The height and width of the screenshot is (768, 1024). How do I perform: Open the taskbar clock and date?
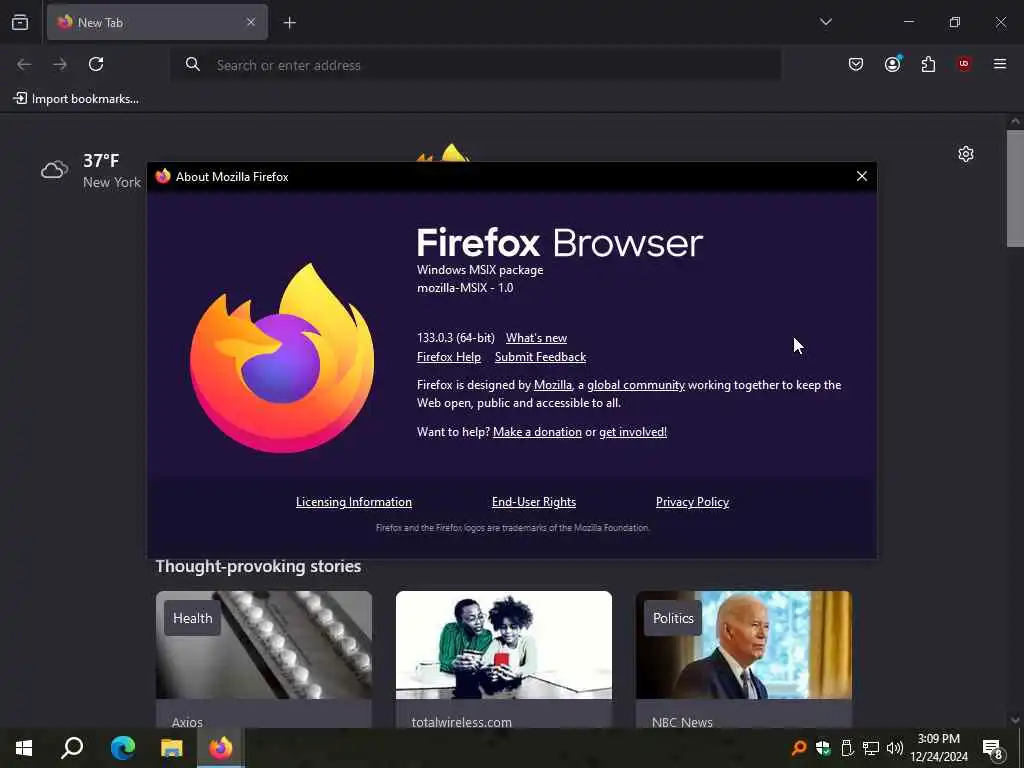pyautogui.click(x=939, y=748)
